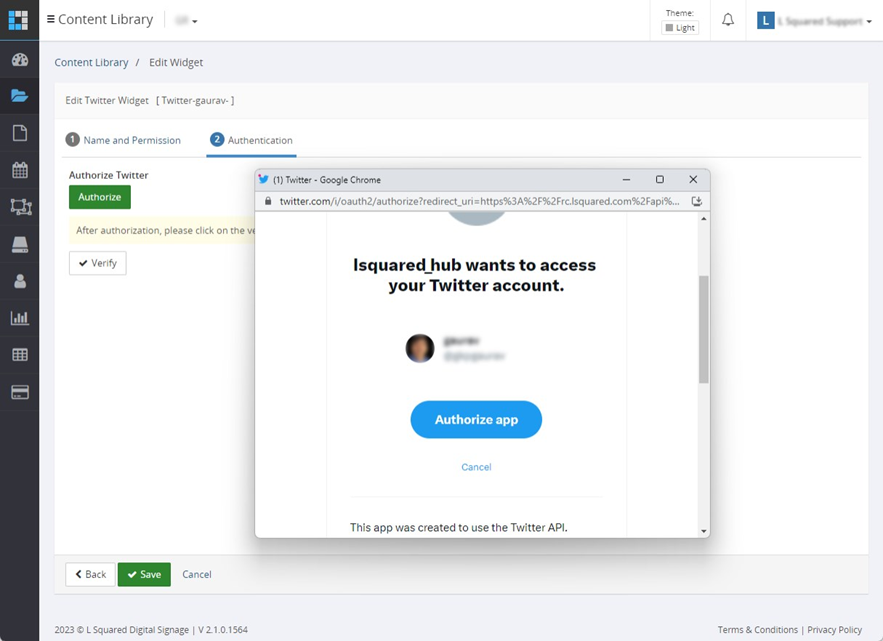Click the user avatar letter L

pos(765,21)
